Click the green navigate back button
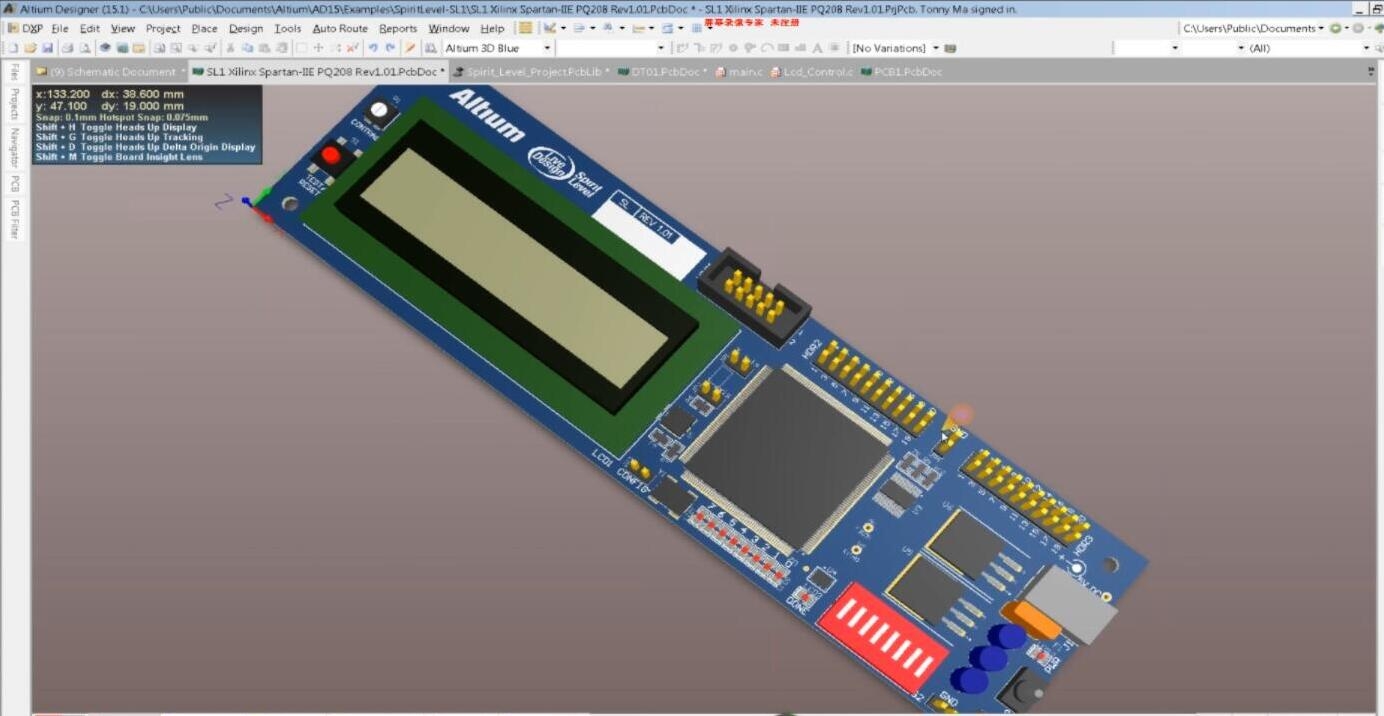Screen dimensions: 1384x716 coord(1336,28)
